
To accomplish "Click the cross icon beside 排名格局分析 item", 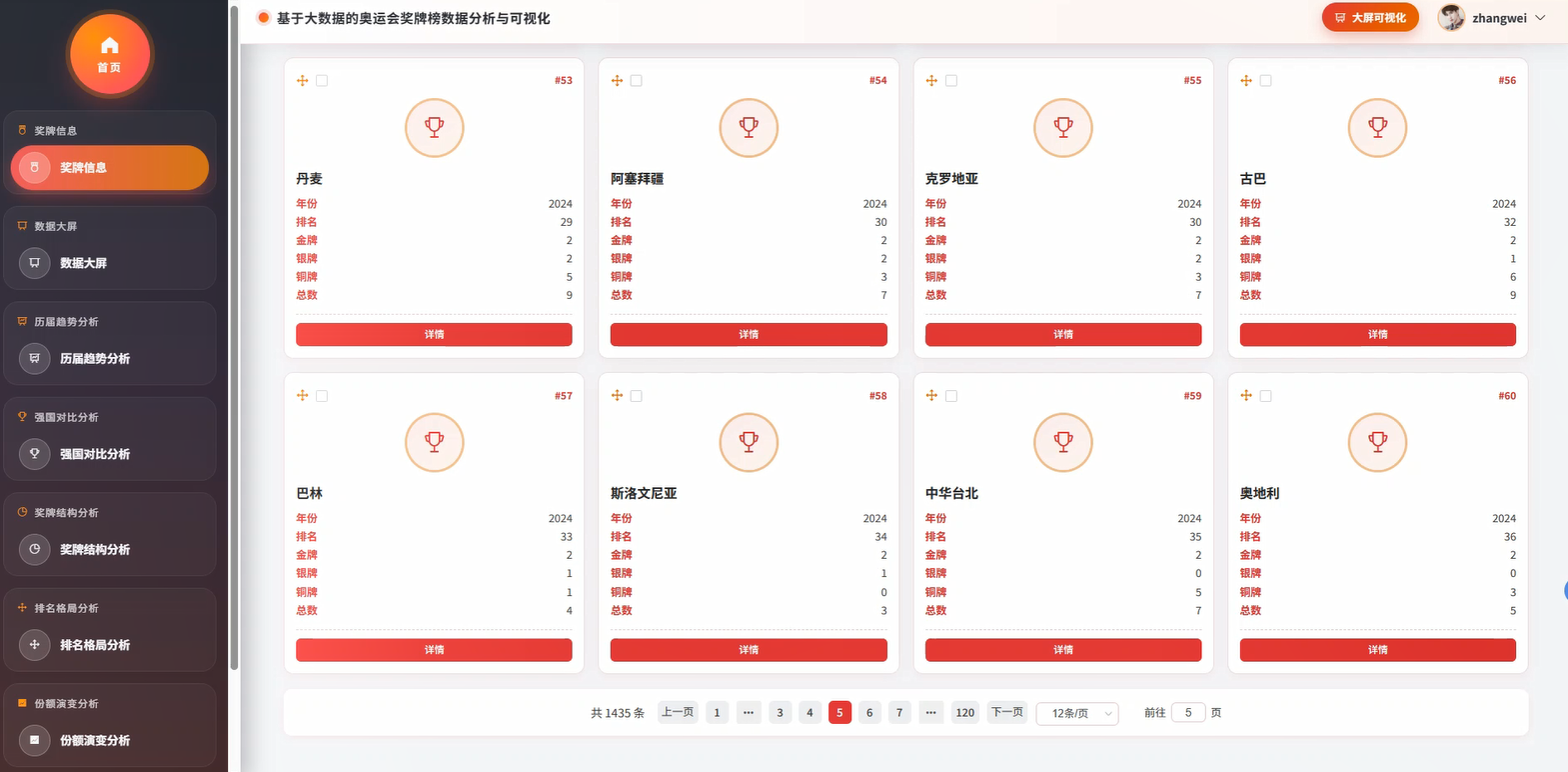I will 34,645.
